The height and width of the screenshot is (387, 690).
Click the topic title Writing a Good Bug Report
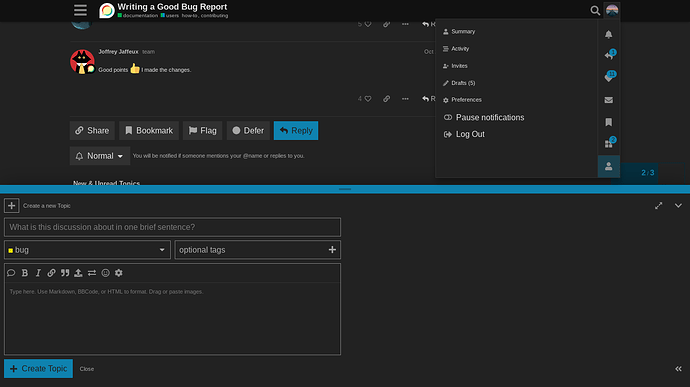click(172, 7)
